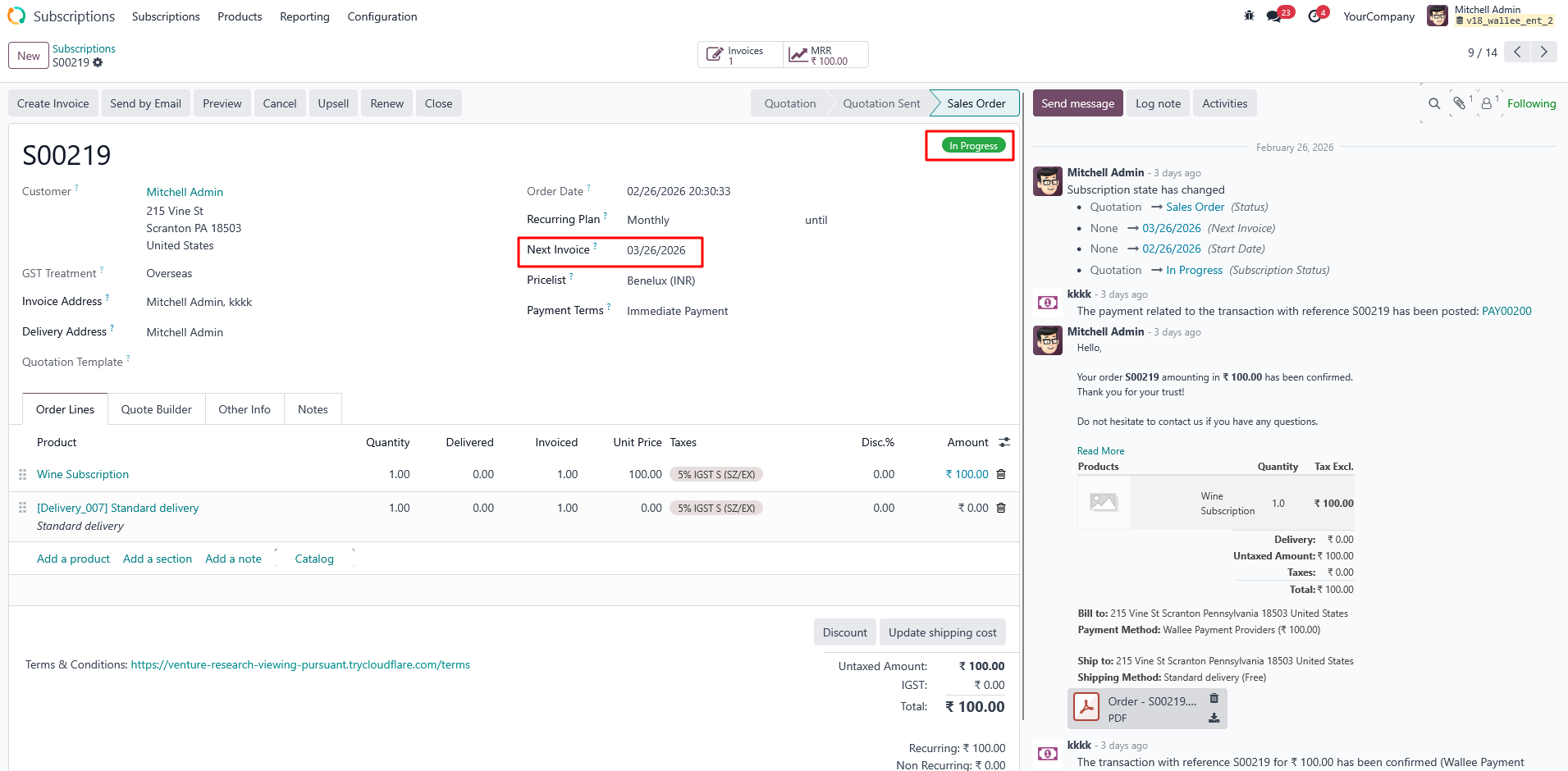Click the Subscriptions app logo icon
The image size is (1568, 771).
pos(16,16)
